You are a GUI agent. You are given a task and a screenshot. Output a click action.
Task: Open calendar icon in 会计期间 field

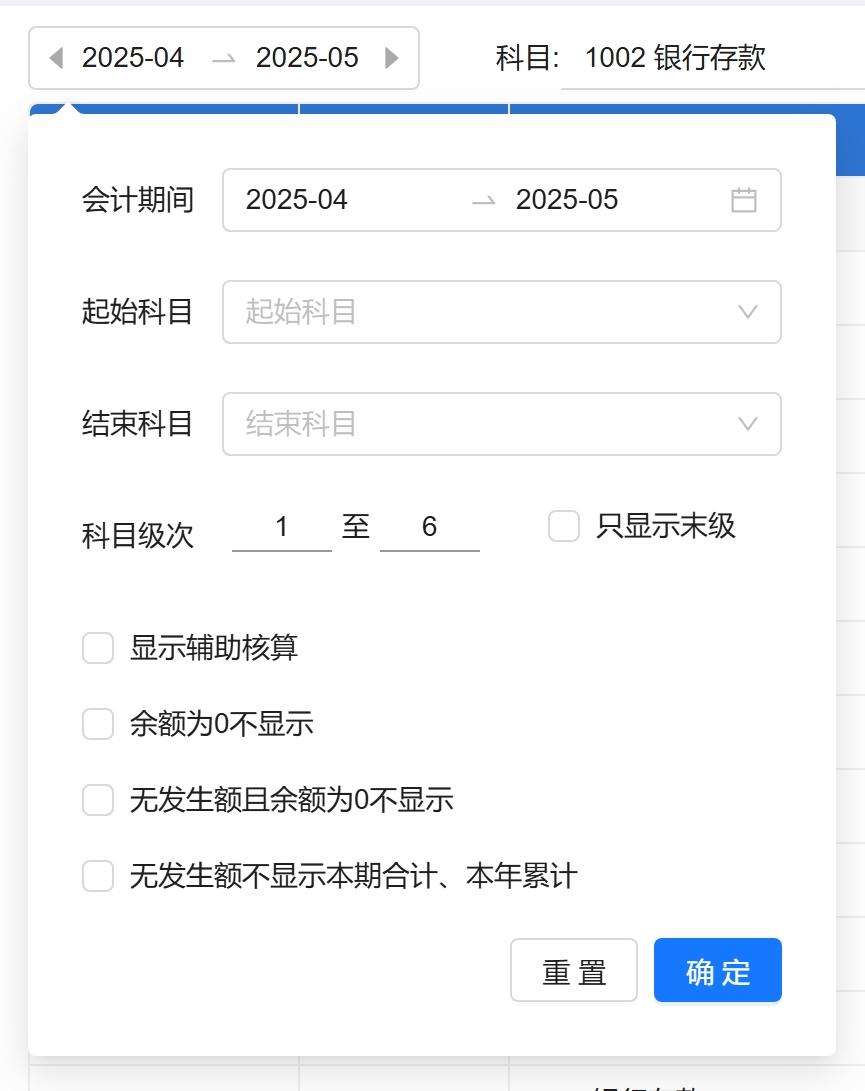743,200
